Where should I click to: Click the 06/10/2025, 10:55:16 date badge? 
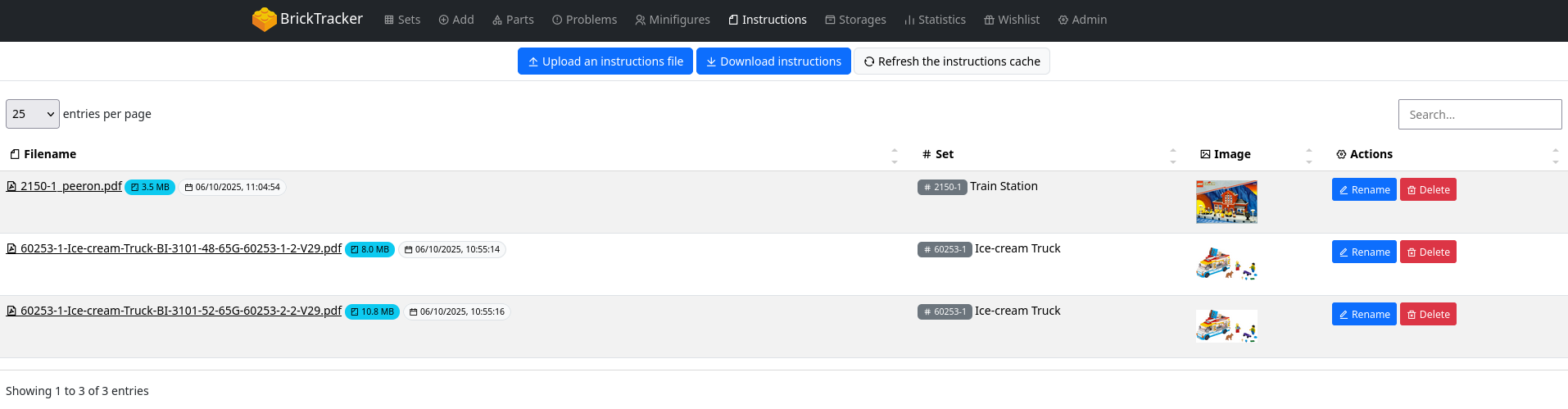pyautogui.click(x=457, y=311)
